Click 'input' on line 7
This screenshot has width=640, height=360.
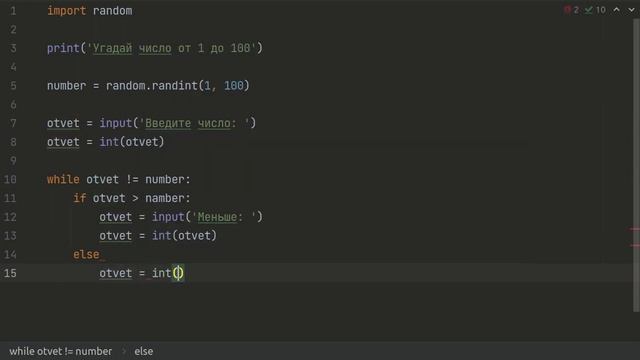[116, 123]
